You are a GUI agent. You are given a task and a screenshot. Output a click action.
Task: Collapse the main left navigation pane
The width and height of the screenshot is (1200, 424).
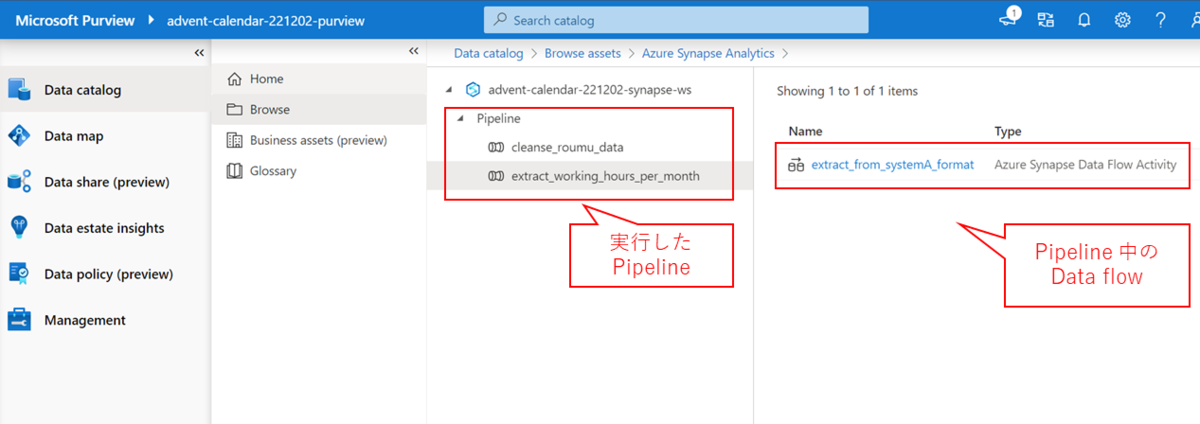(x=199, y=52)
